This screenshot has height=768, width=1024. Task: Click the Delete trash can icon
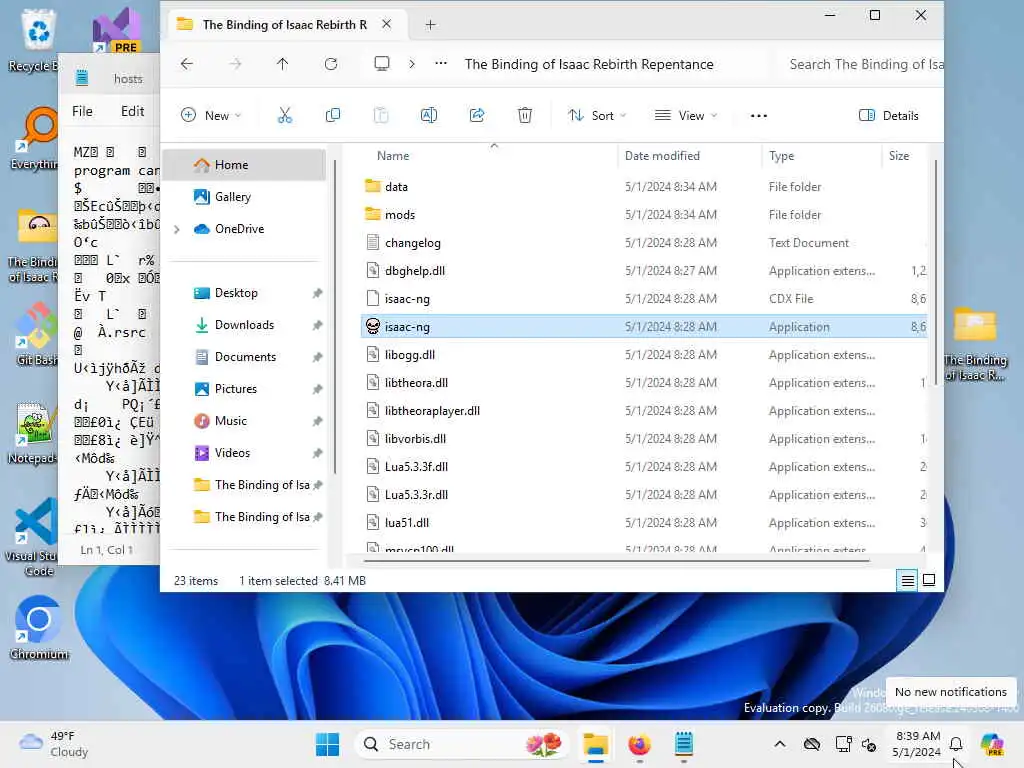pyautogui.click(x=524, y=116)
